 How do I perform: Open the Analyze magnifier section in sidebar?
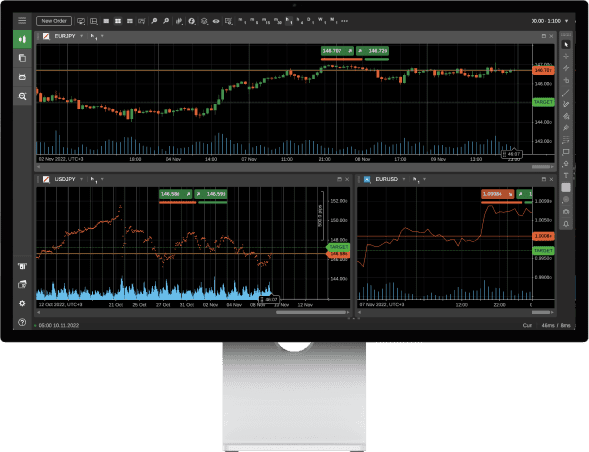pyautogui.click(x=22, y=96)
